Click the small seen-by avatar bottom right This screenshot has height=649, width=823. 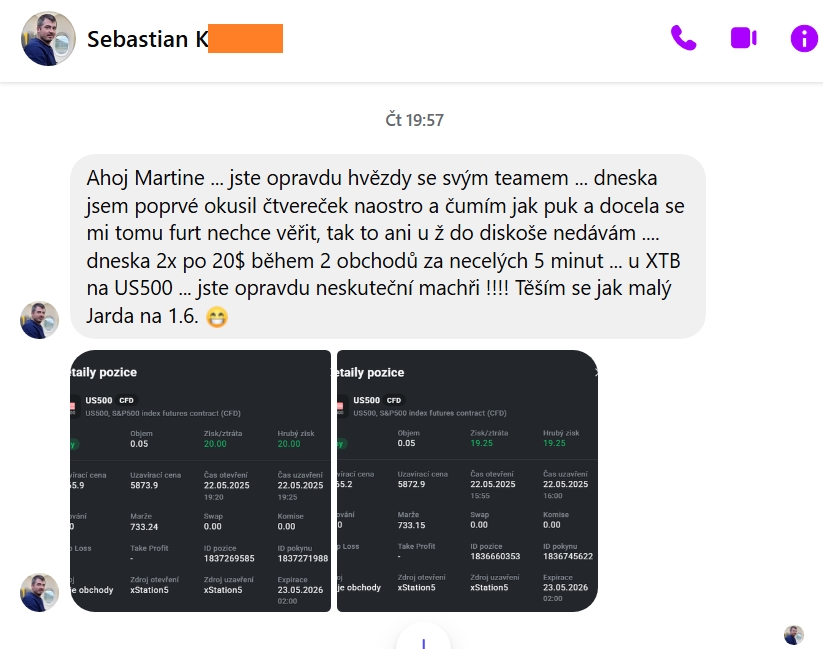pyautogui.click(x=794, y=635)
